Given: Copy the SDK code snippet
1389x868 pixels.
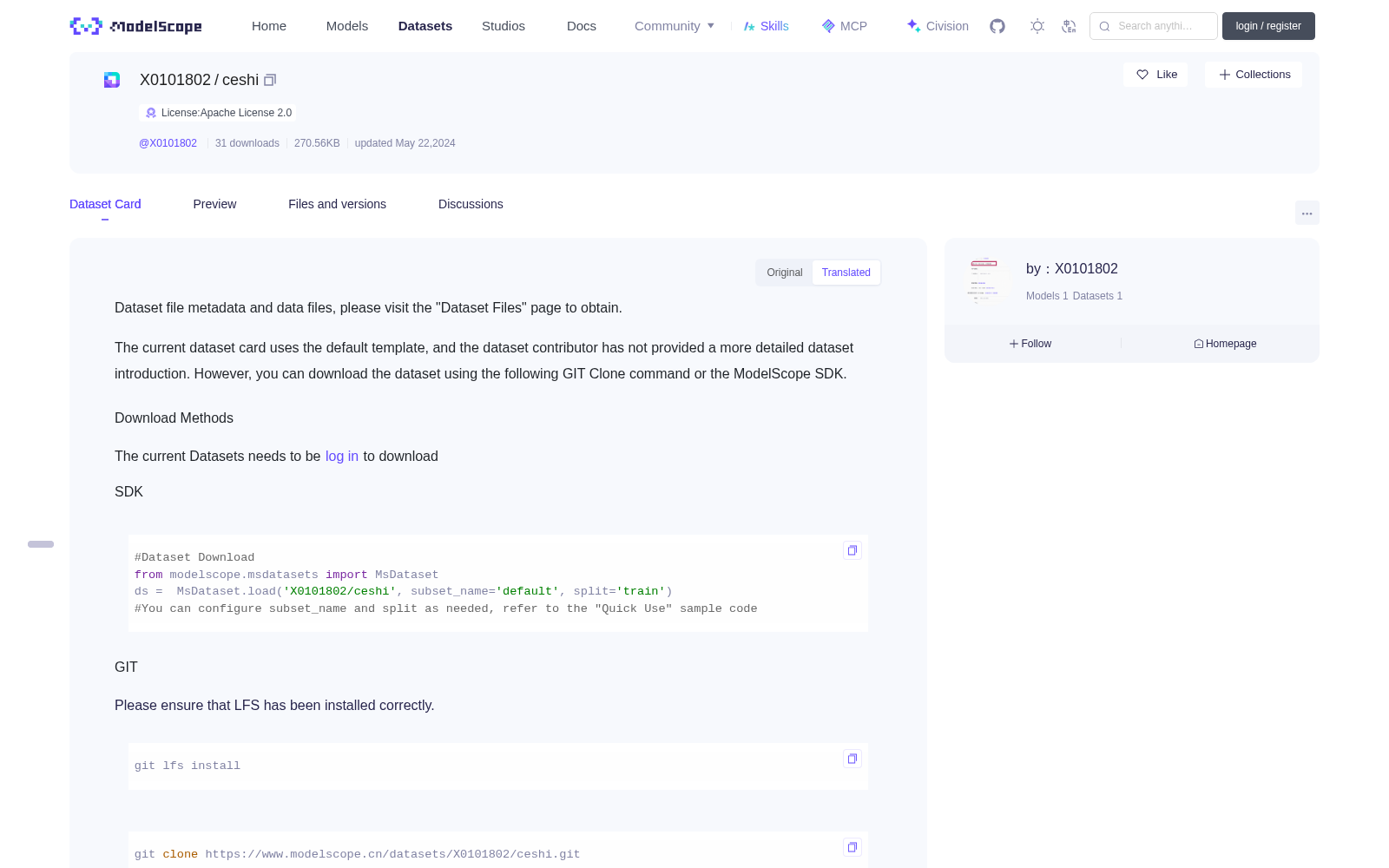Looking at the screenshot, I should pos(852,550).
